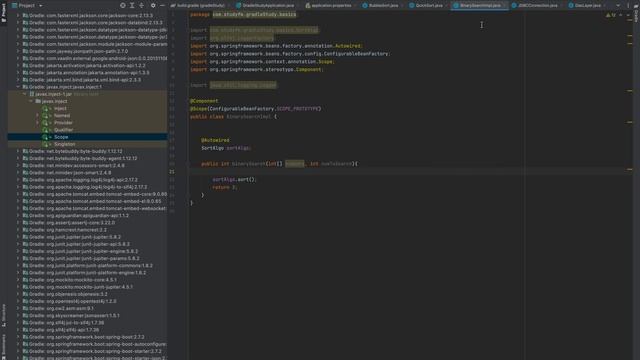Open Project panel settings gear

tap(153, 5)
